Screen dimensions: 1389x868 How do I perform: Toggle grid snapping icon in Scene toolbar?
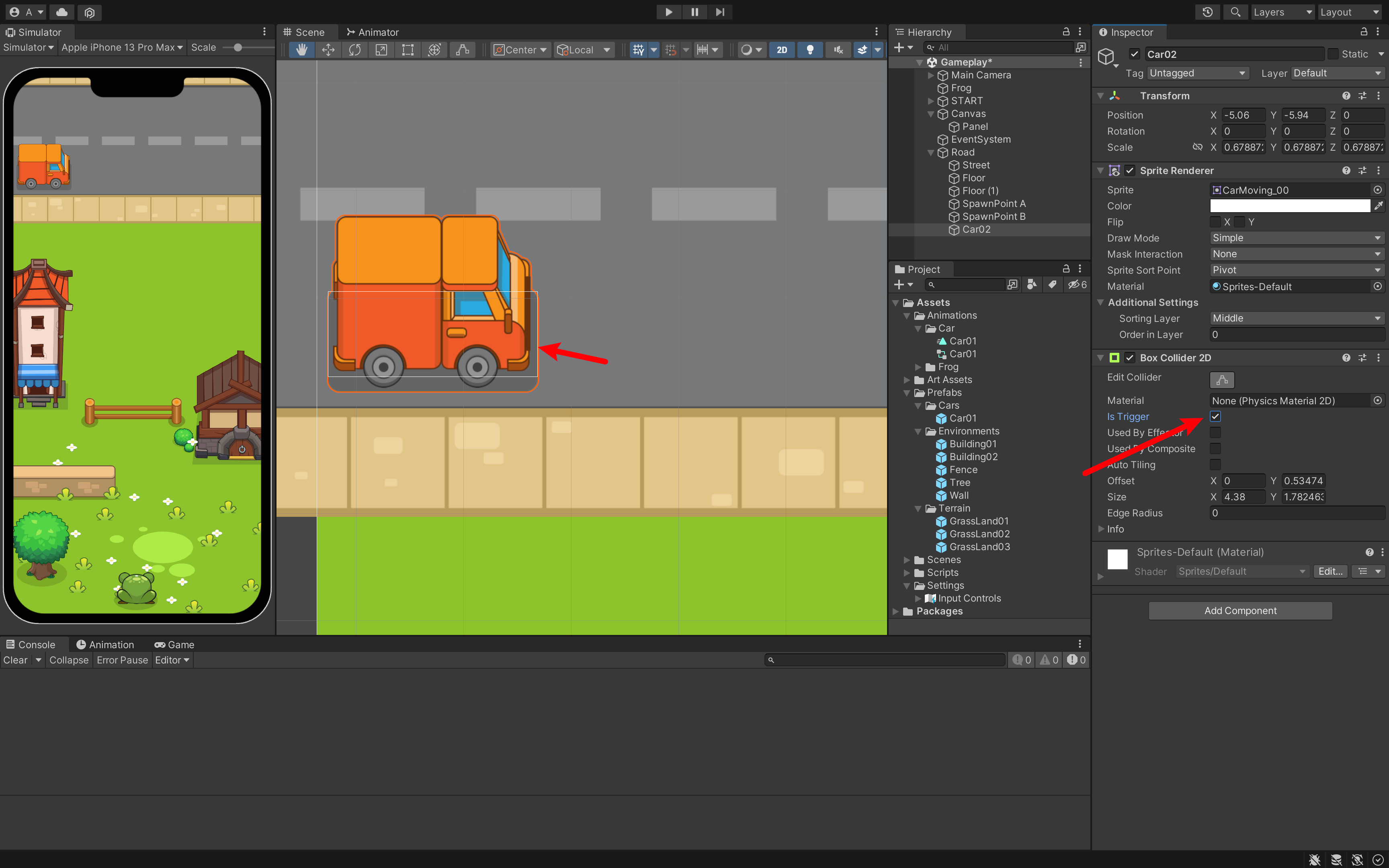pos(638,50)
